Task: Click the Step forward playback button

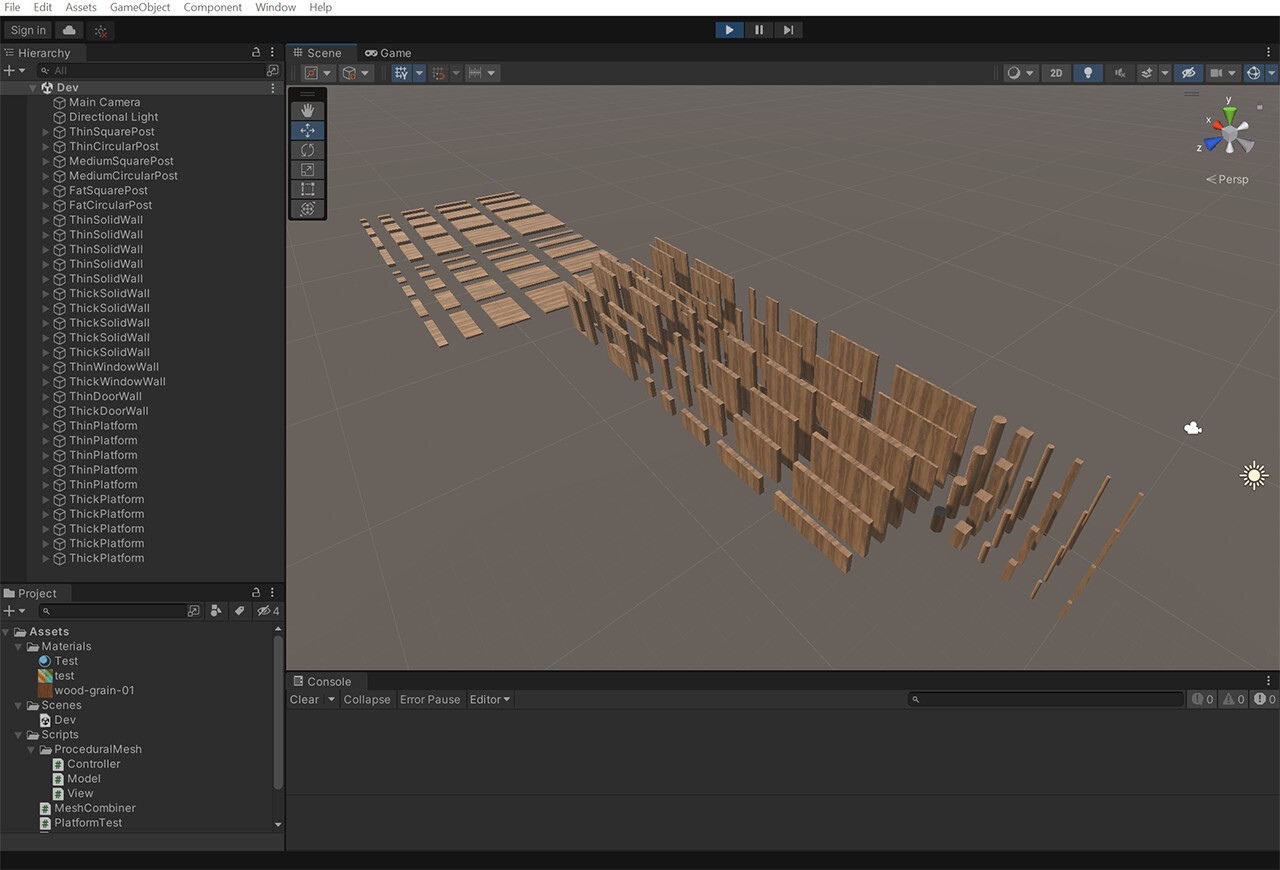Action: pos(788,30)
